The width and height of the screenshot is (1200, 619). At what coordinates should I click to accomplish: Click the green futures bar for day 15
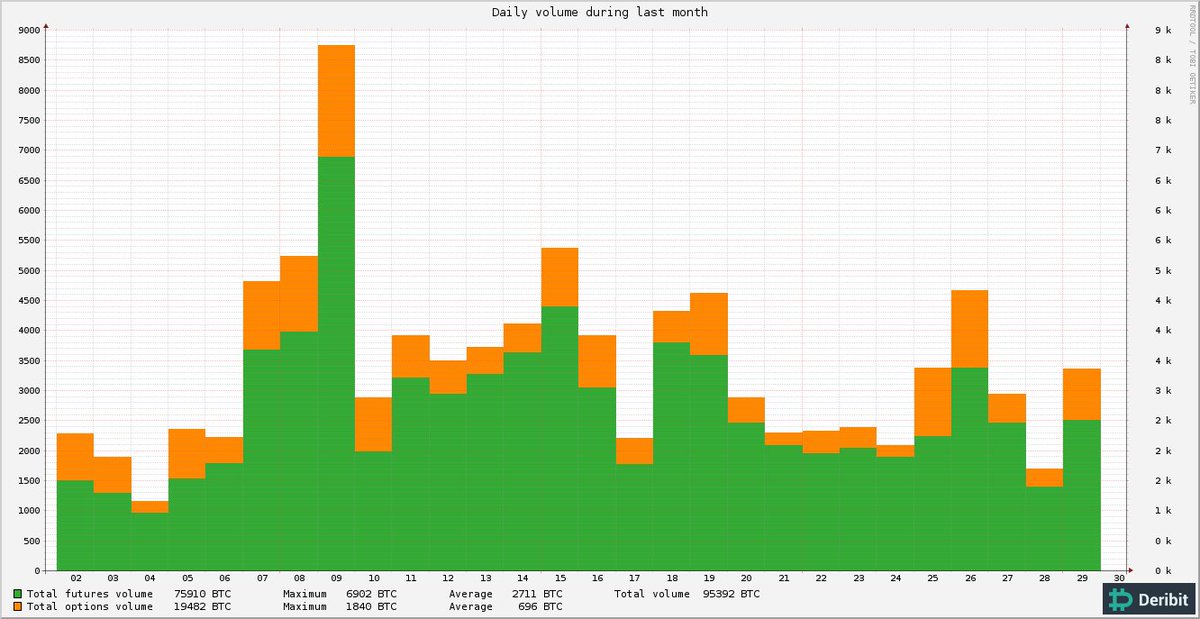coord(560,438)
